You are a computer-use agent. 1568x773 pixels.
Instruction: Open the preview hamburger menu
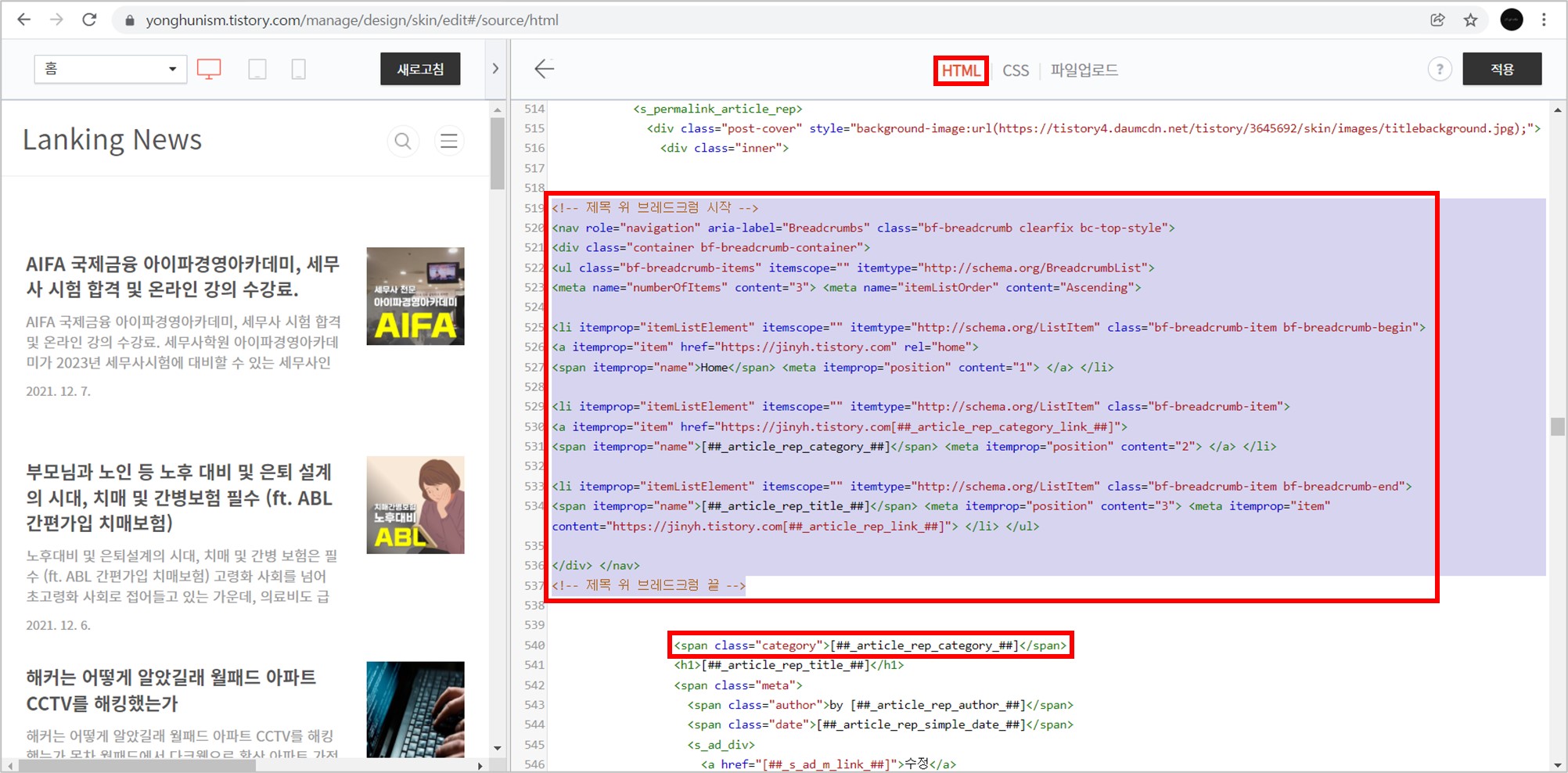click(x=449, y=141)
